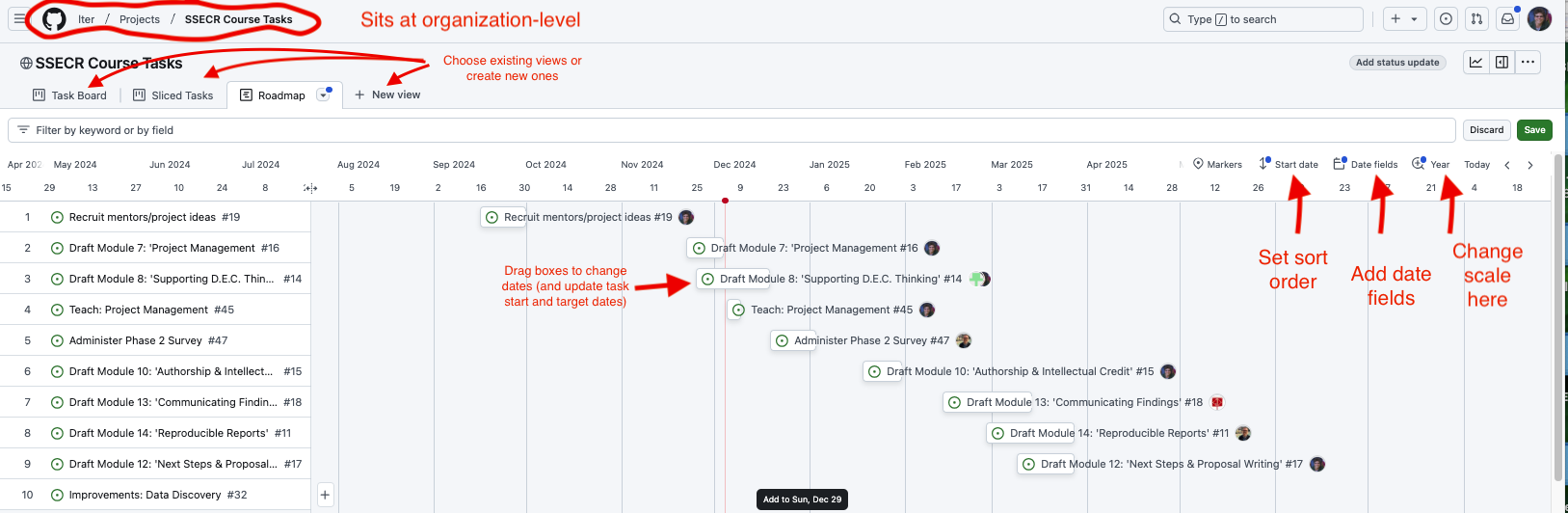Click row number 1 in the table

tap(27, 217)
